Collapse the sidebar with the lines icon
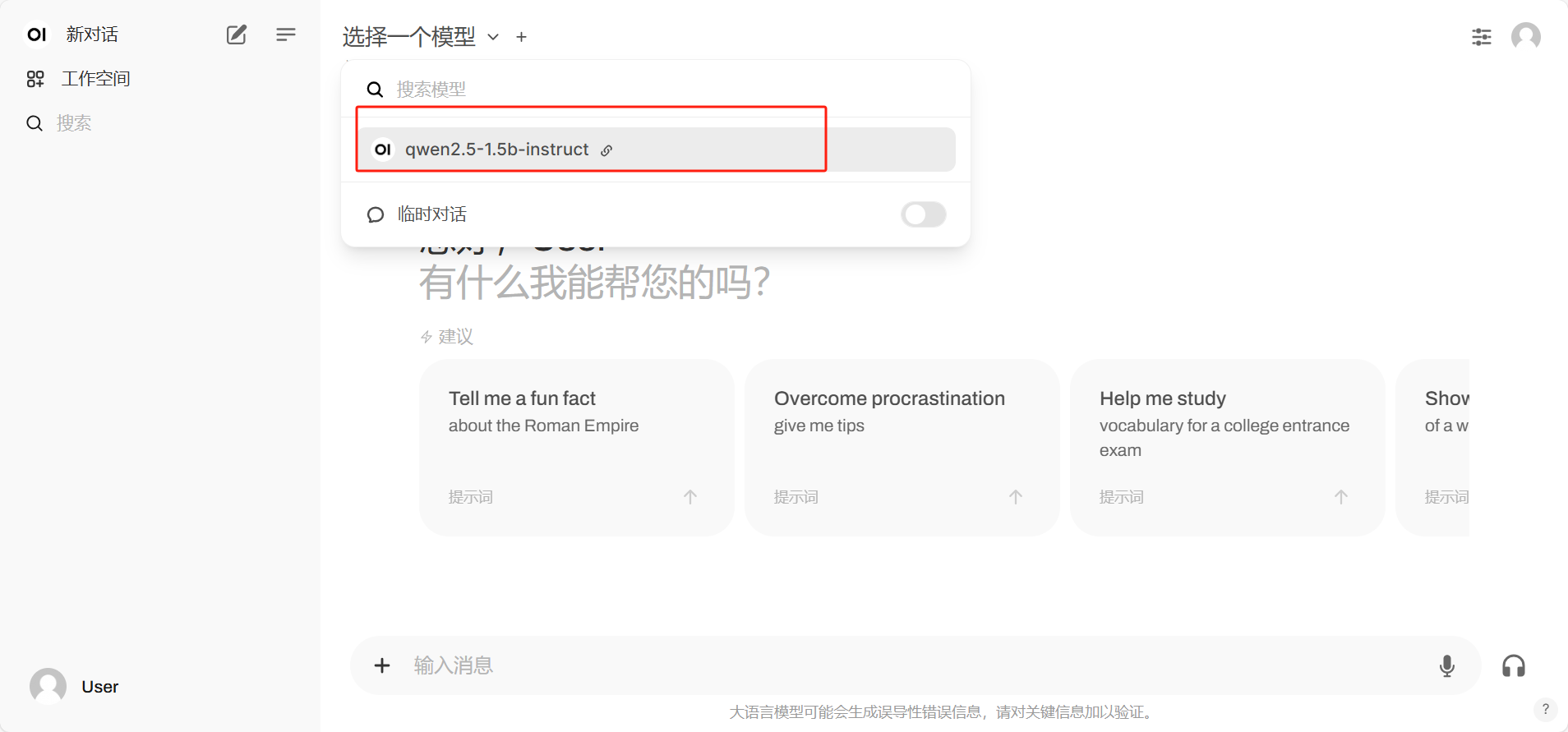This screenshot has height=732, width=1568. pyautogui.click(x=285, y=35)
